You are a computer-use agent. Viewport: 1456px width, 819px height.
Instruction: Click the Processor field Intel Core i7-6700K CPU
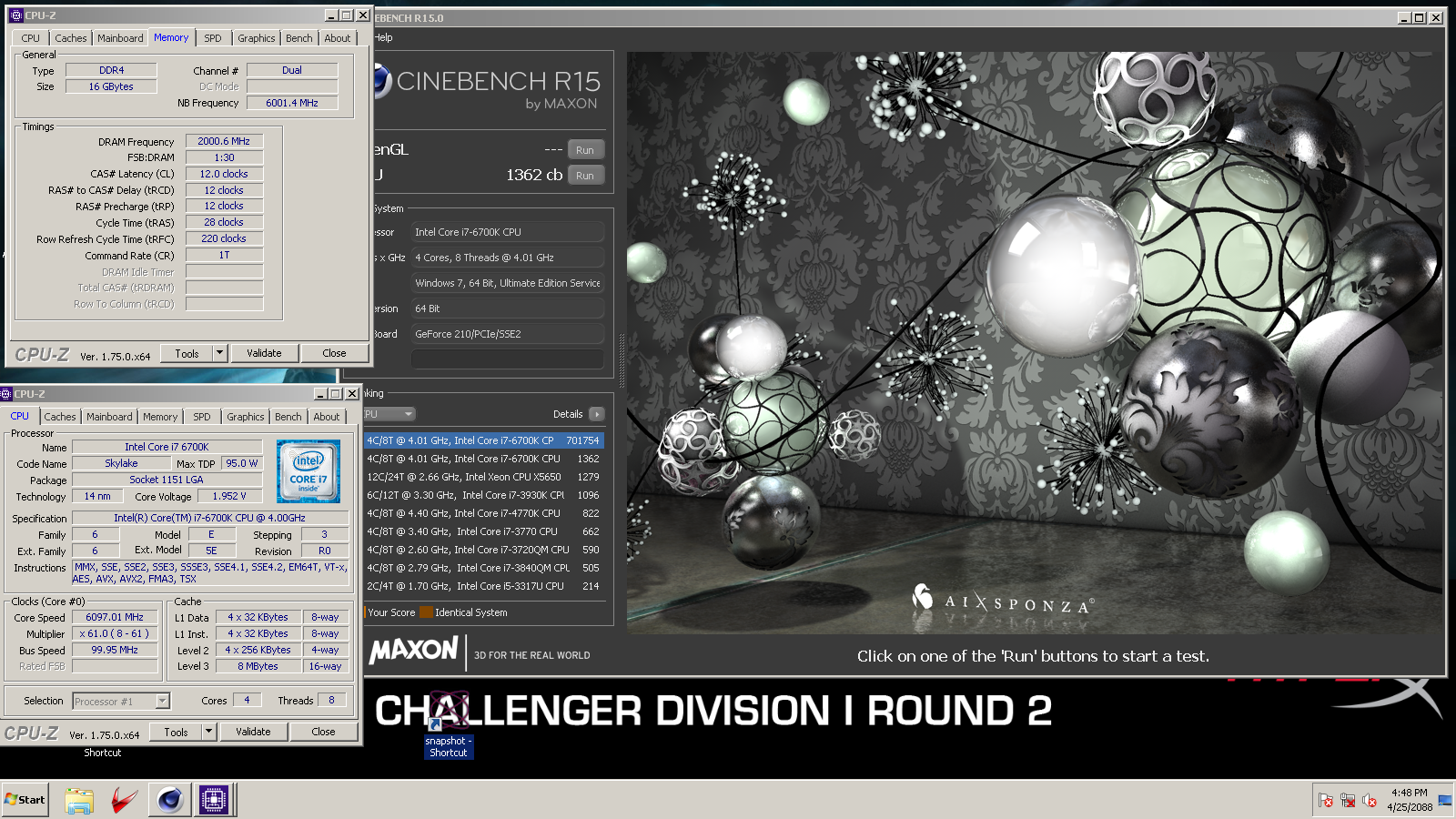pos(508,232)
